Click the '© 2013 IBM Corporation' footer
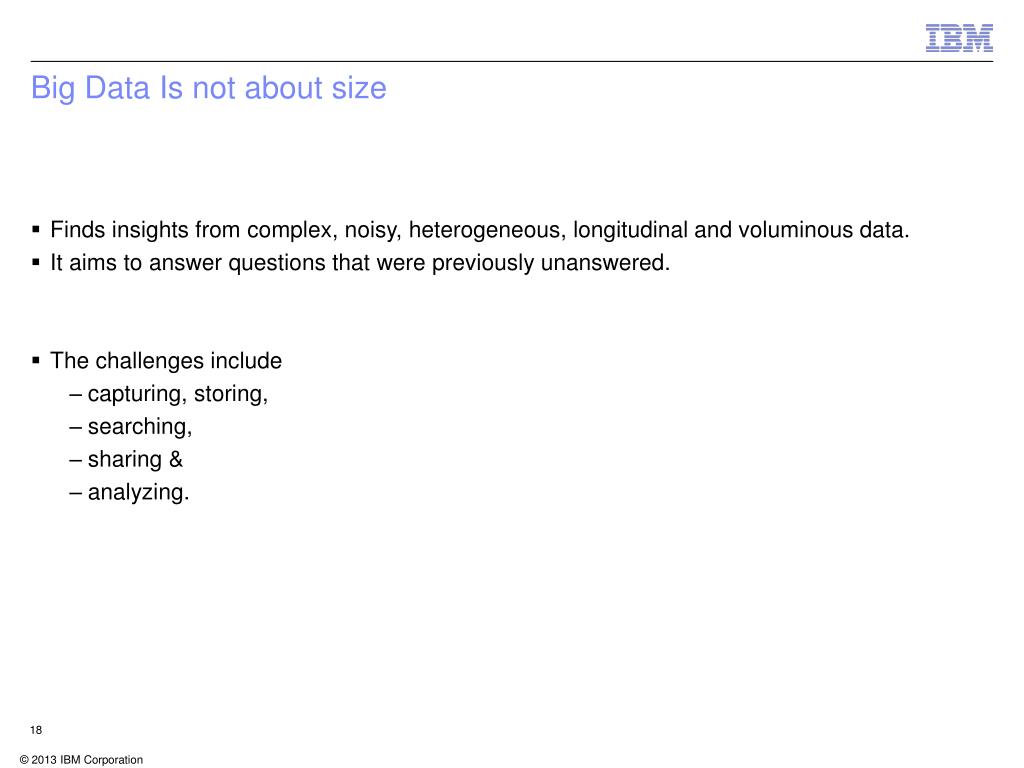This screenshot has height=768, width=1024. tap(81, 760)
